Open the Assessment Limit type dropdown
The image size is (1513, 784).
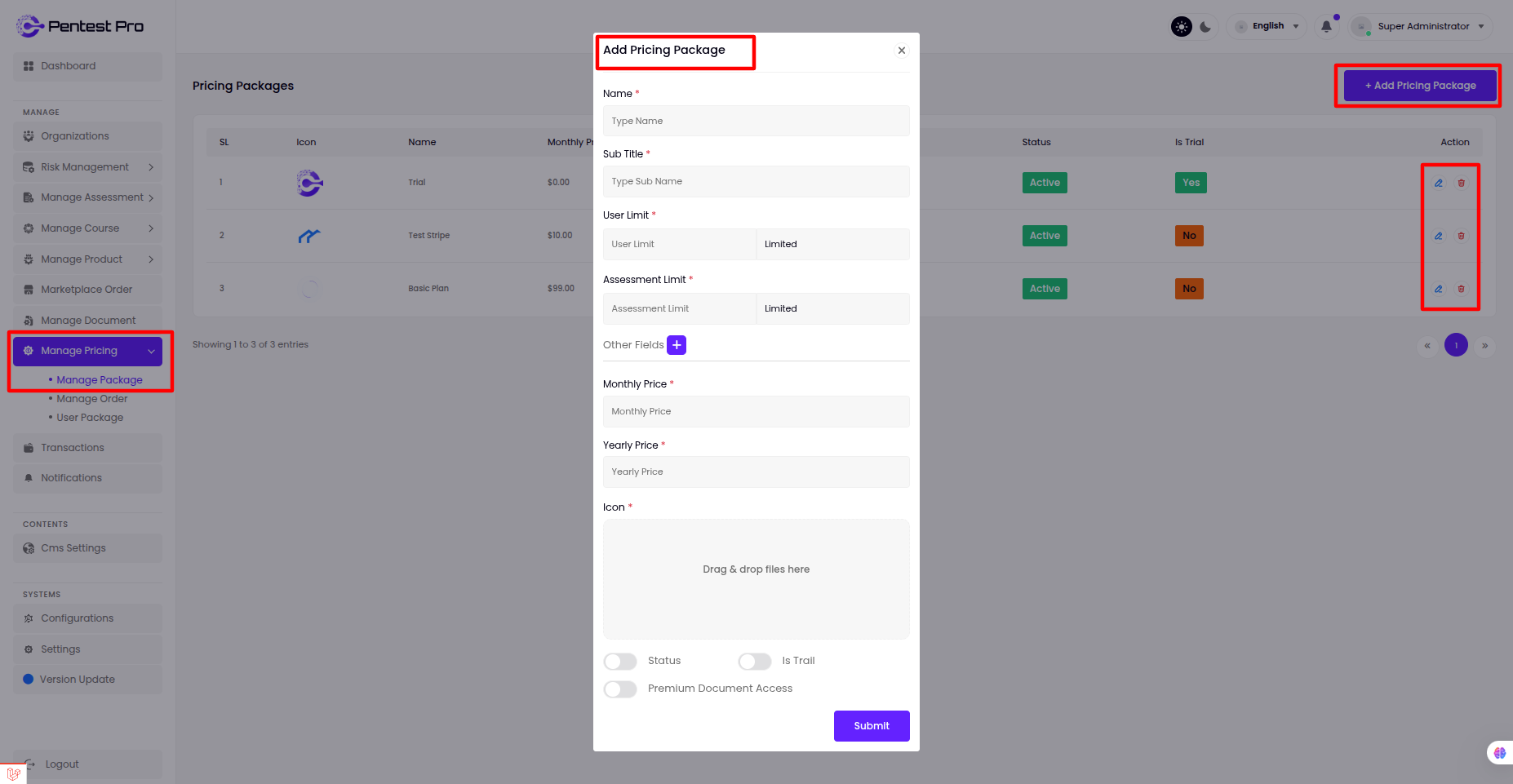[x=832, y=308]
